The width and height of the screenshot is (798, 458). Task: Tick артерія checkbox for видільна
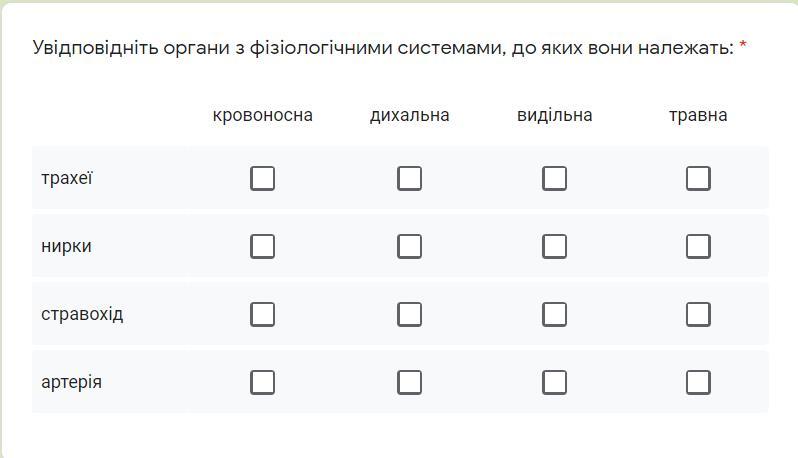554,382
